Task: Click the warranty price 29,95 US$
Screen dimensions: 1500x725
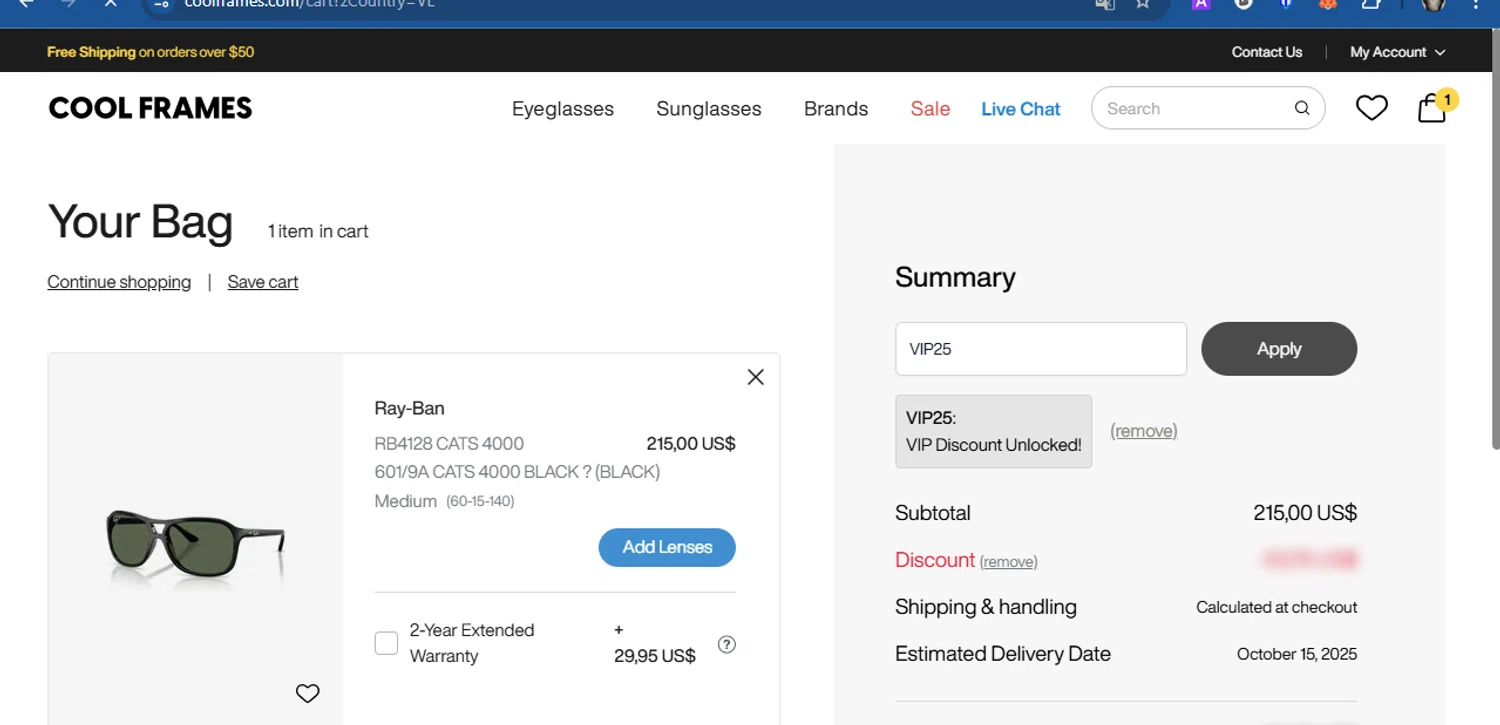Action: point(655,656)
